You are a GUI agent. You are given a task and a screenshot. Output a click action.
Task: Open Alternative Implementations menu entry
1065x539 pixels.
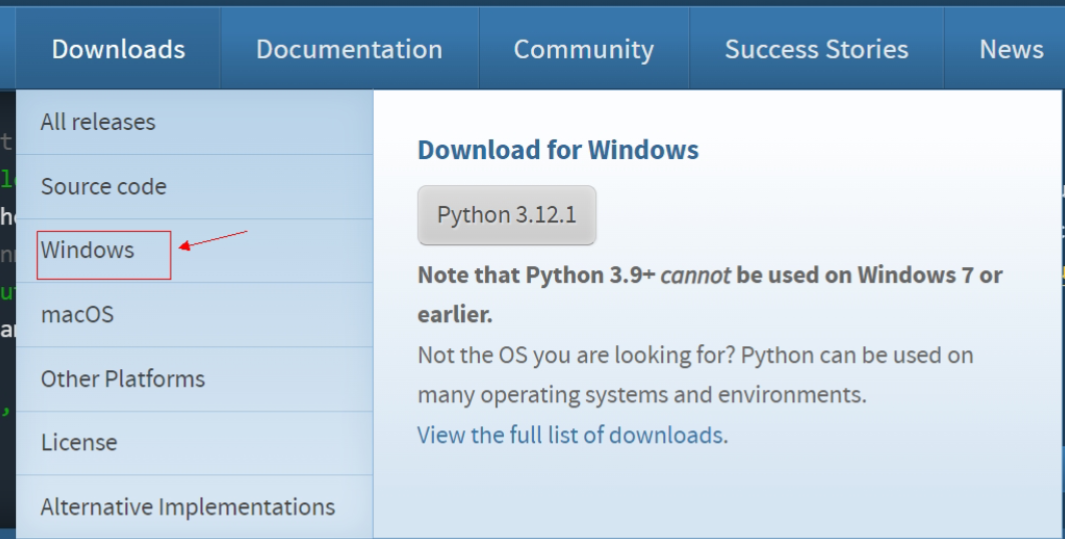[194, 506]
